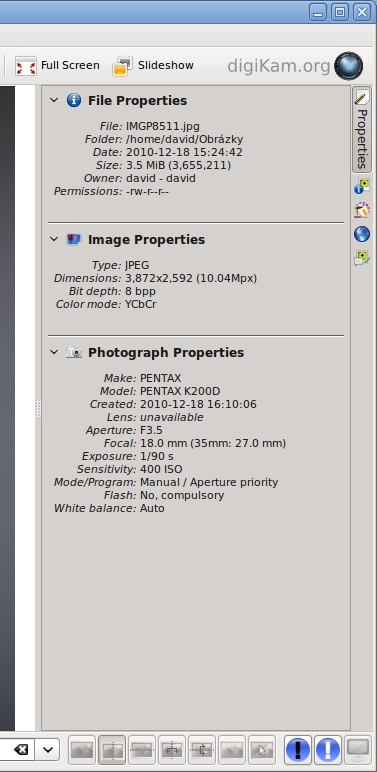Open the Metadata sidebar tab with info badge

362,186
